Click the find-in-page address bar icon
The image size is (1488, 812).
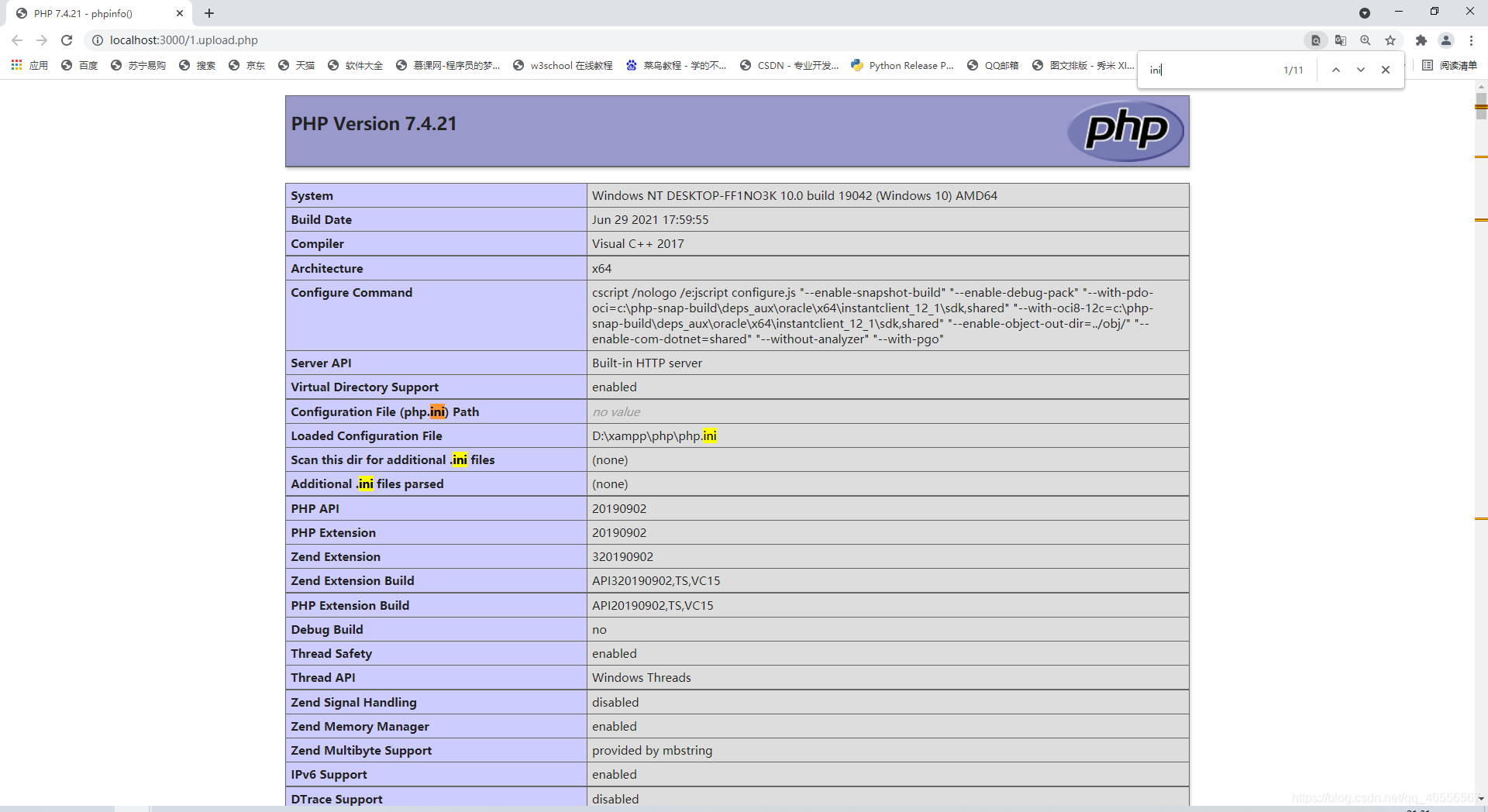[x=1316, y=40]
